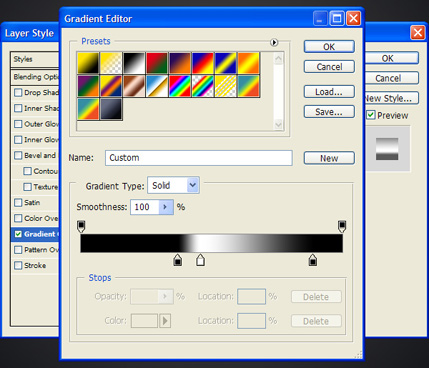This screenshot has width=429, height=368.
Task: Select the transparent stripes yellow preset
Action: [226, 86]
